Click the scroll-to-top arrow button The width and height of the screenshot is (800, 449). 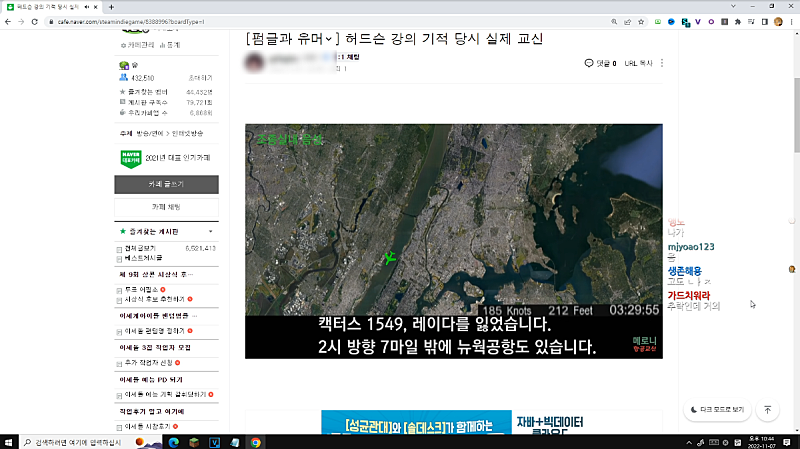(x=767, y=410)
